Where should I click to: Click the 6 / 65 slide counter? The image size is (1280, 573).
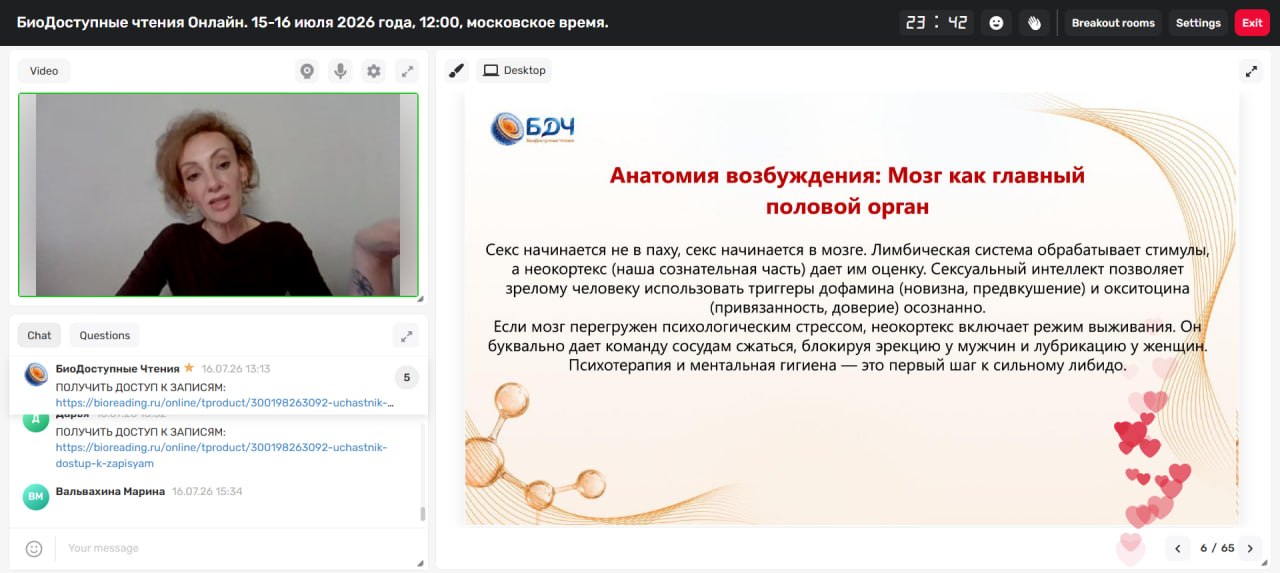(x=1217, y=548)
